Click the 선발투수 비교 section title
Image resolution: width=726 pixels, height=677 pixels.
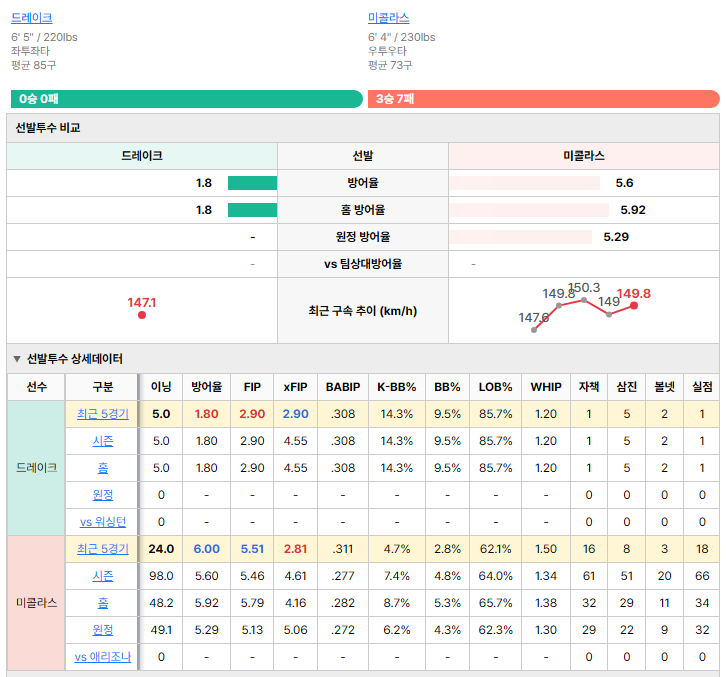point(48,128)
